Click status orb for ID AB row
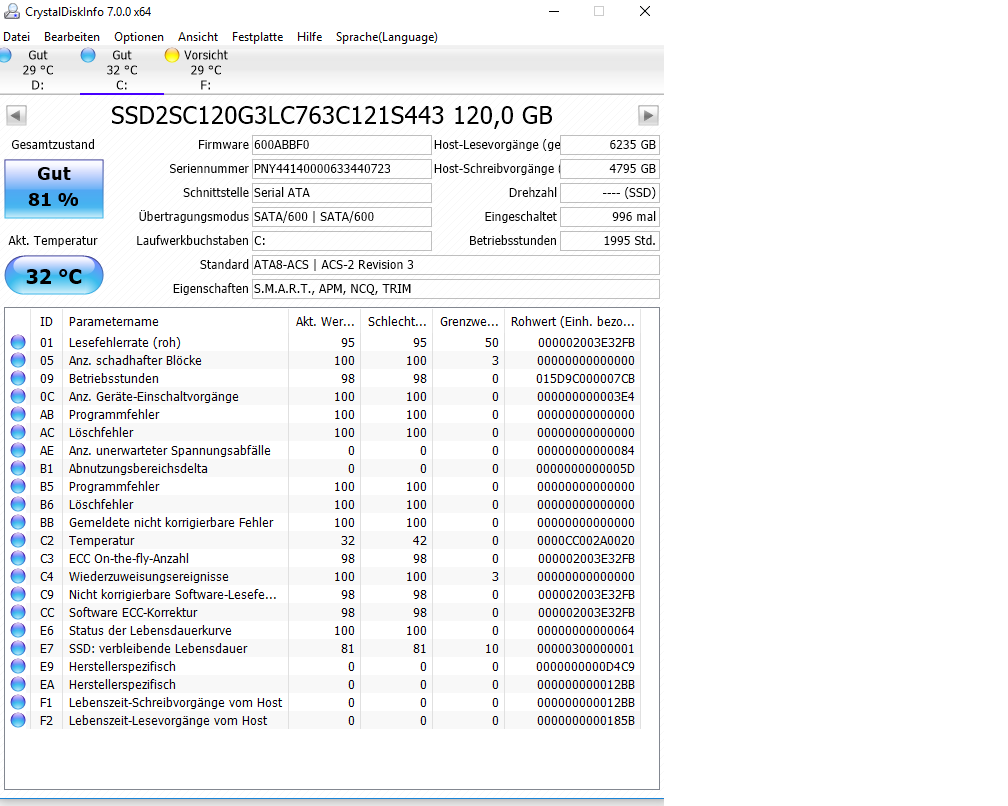This screenshot has height=806, width=1008. (x=18, y=415)
